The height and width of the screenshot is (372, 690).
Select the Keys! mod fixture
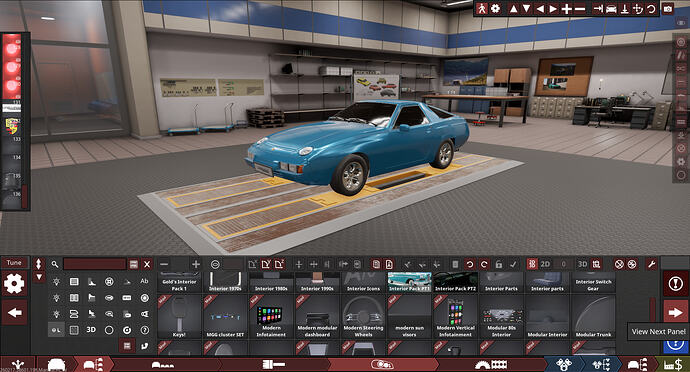tap(179, 317)
